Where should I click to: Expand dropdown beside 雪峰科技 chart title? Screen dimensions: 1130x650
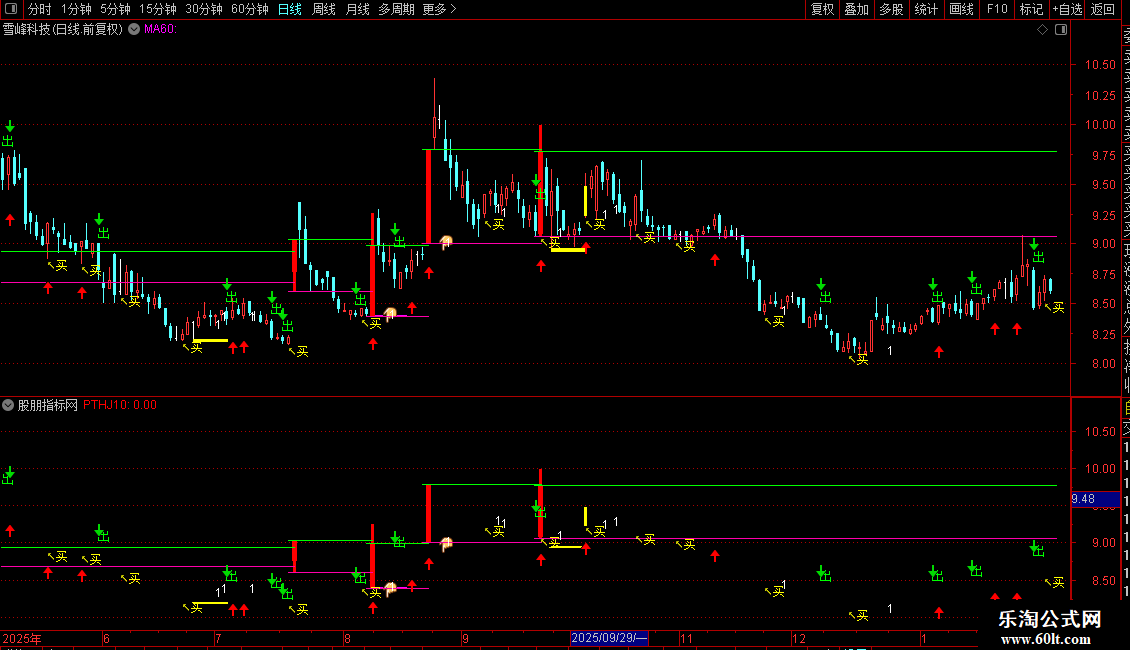click(x=134, y=29)
